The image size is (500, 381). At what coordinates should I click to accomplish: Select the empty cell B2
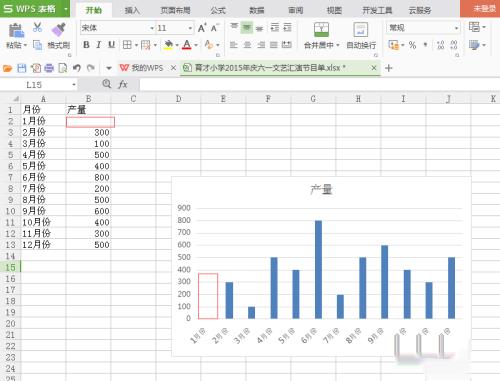click(x=90, y=122)
